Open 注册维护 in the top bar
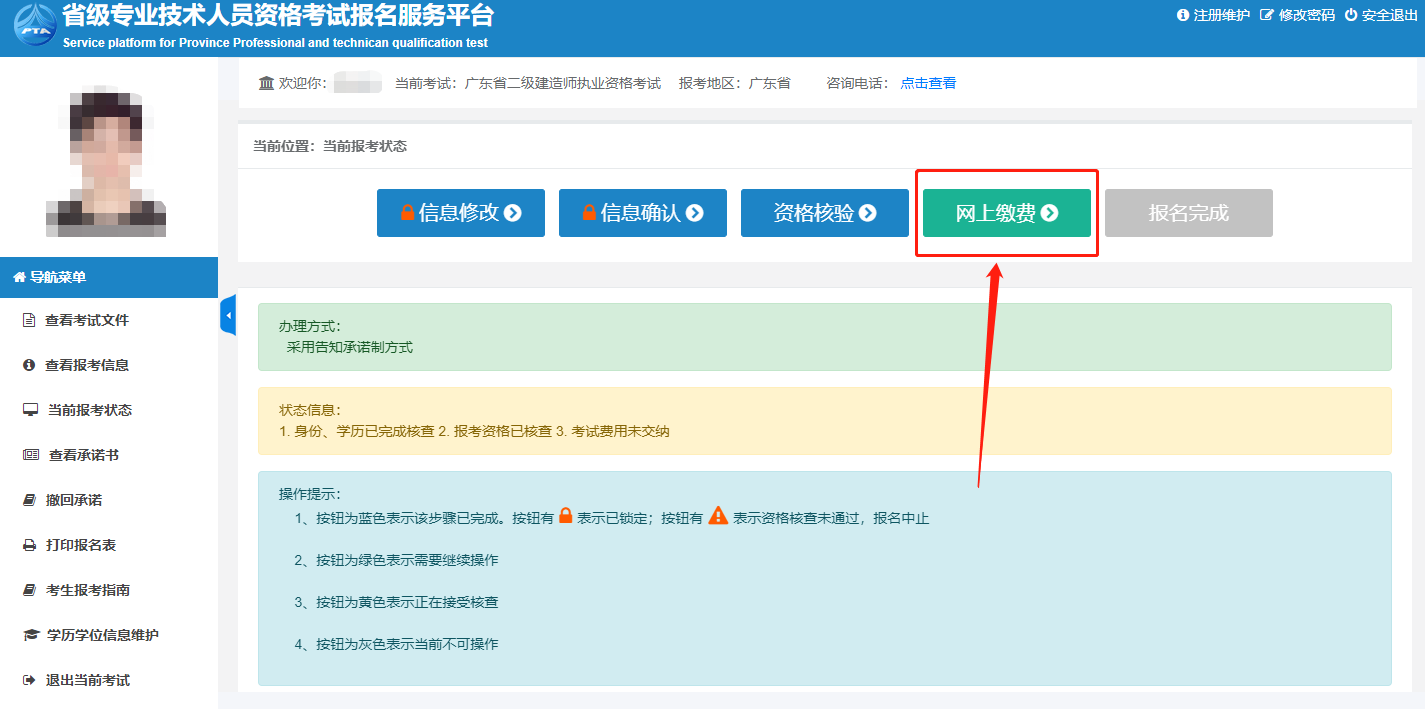This screenshot has width=1425, height=709. [1213, 15]
